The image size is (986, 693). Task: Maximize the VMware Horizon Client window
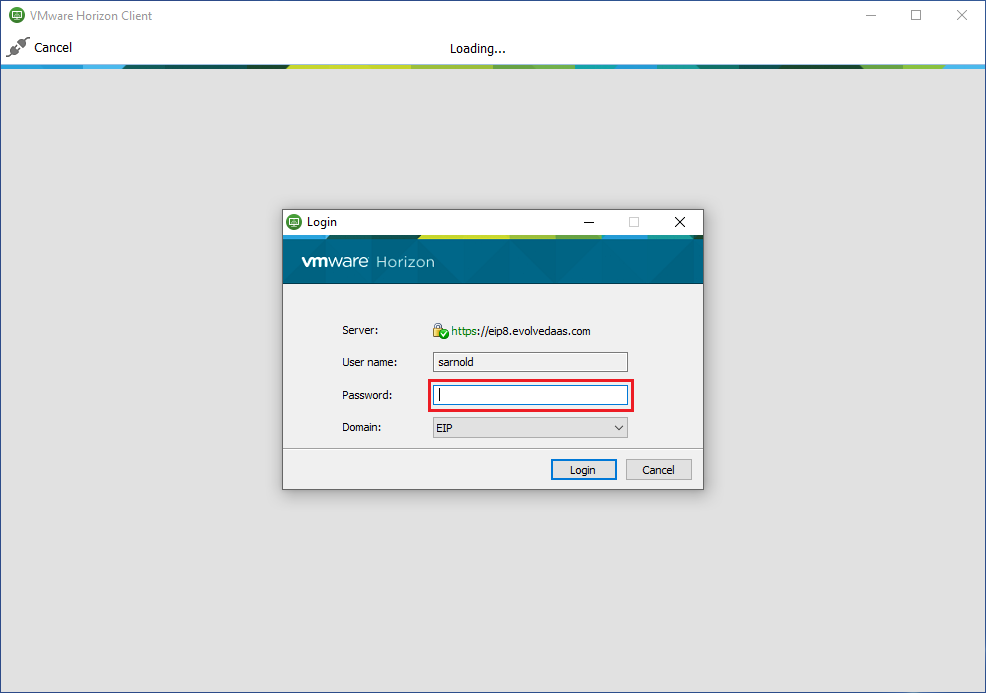point(915,16)
